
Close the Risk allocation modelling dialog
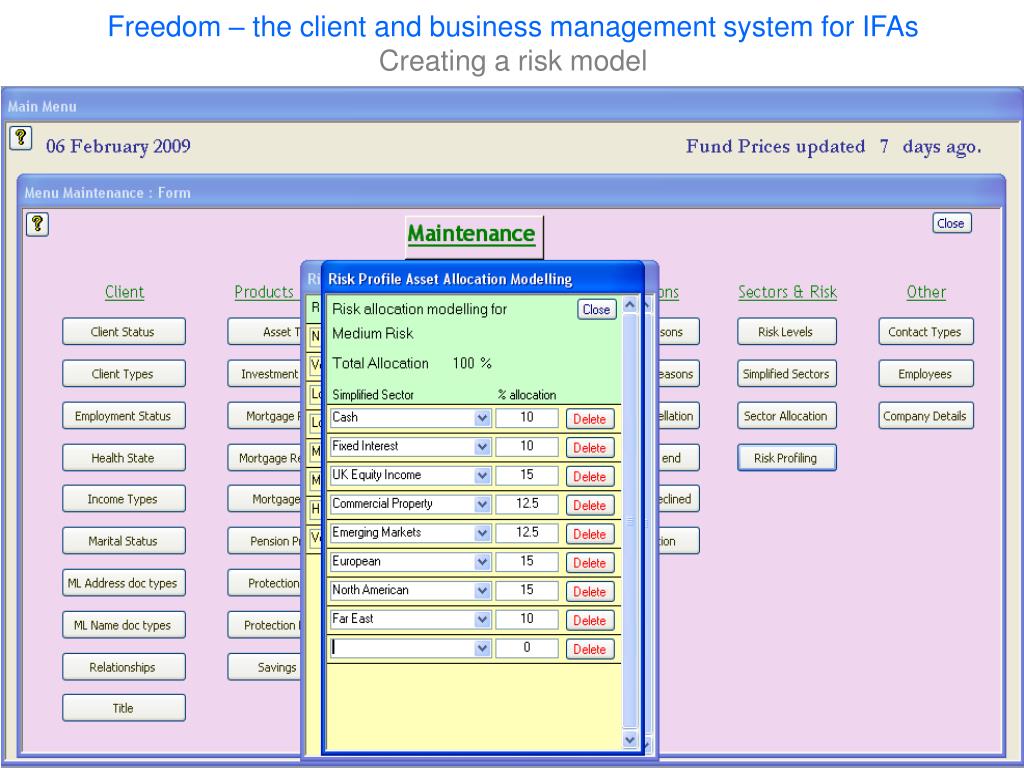coord(596,309)
